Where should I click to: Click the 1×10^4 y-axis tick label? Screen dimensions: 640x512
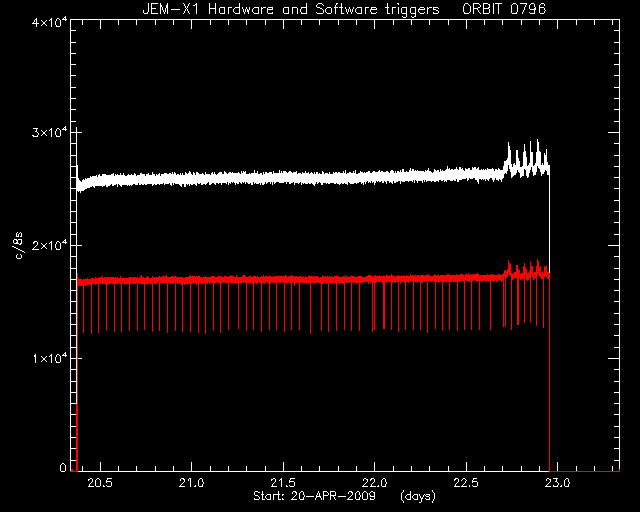[x=49, y=358]
